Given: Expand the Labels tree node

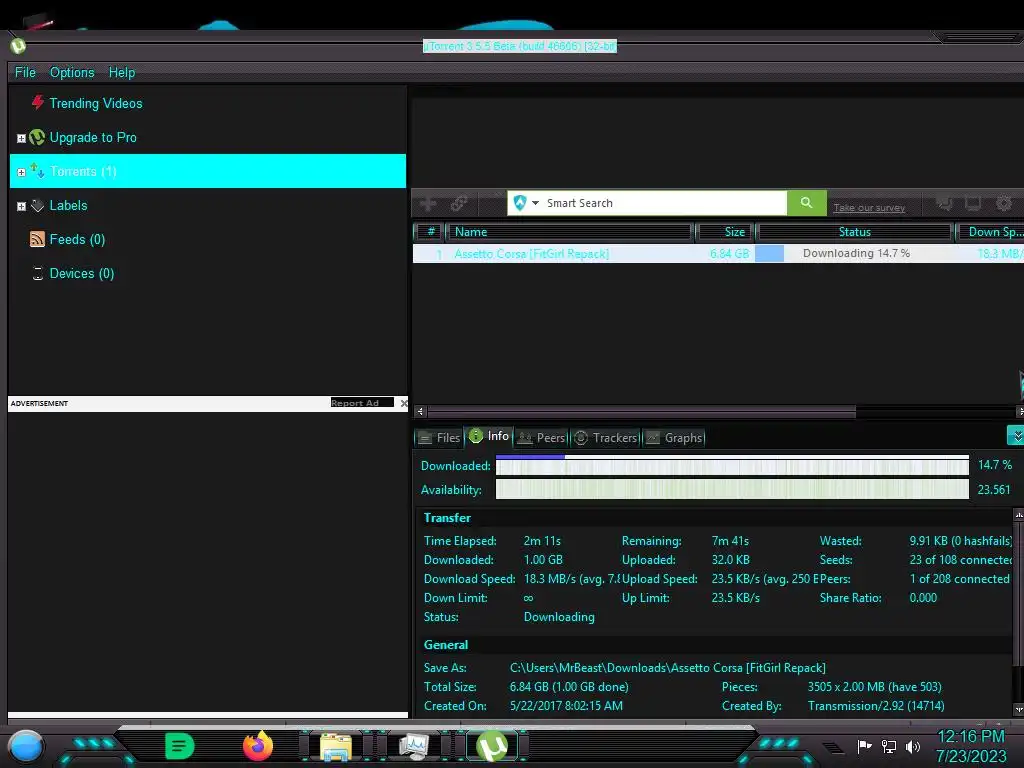Looking at the screenshot, I should coord(21,206).
